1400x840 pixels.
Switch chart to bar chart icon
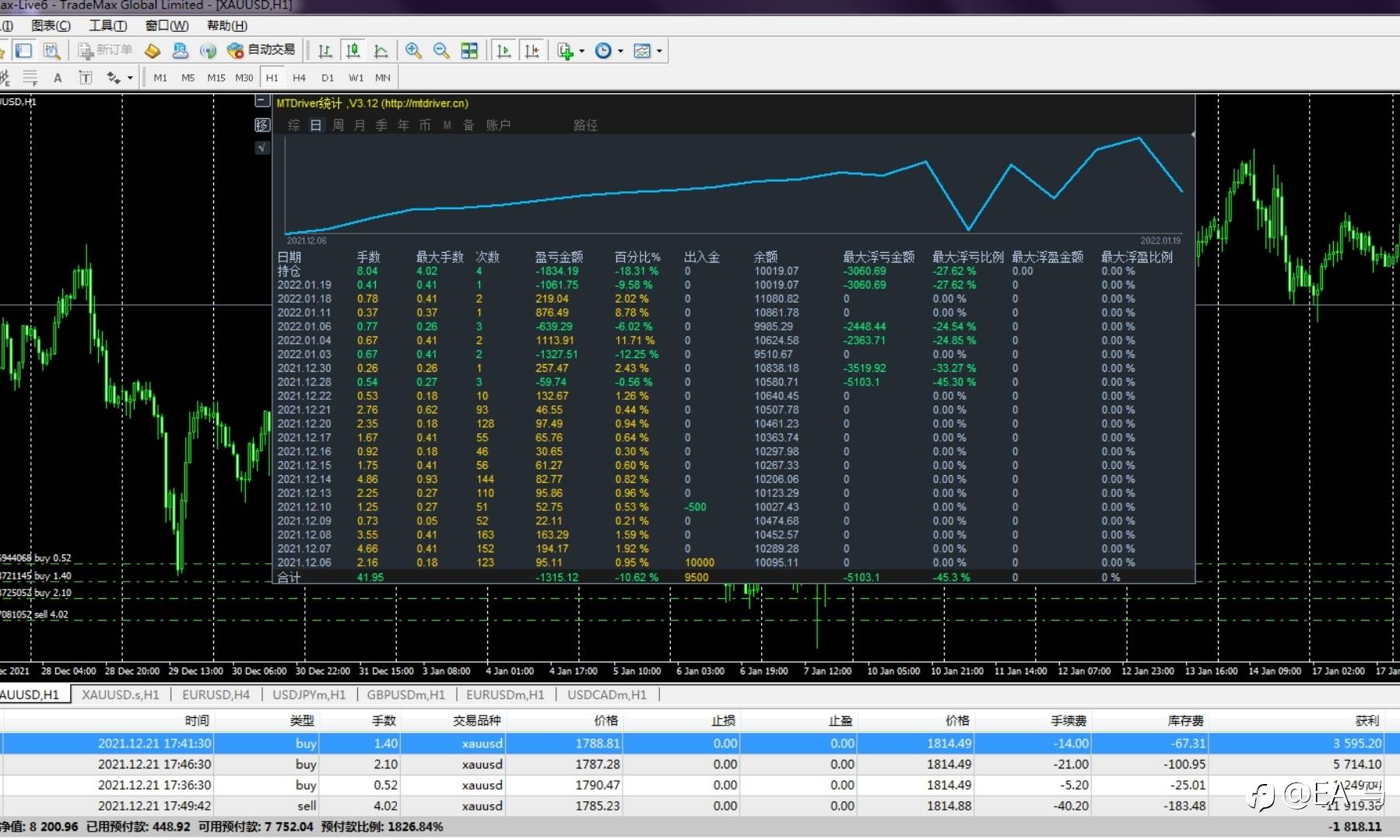pos(325,51)
